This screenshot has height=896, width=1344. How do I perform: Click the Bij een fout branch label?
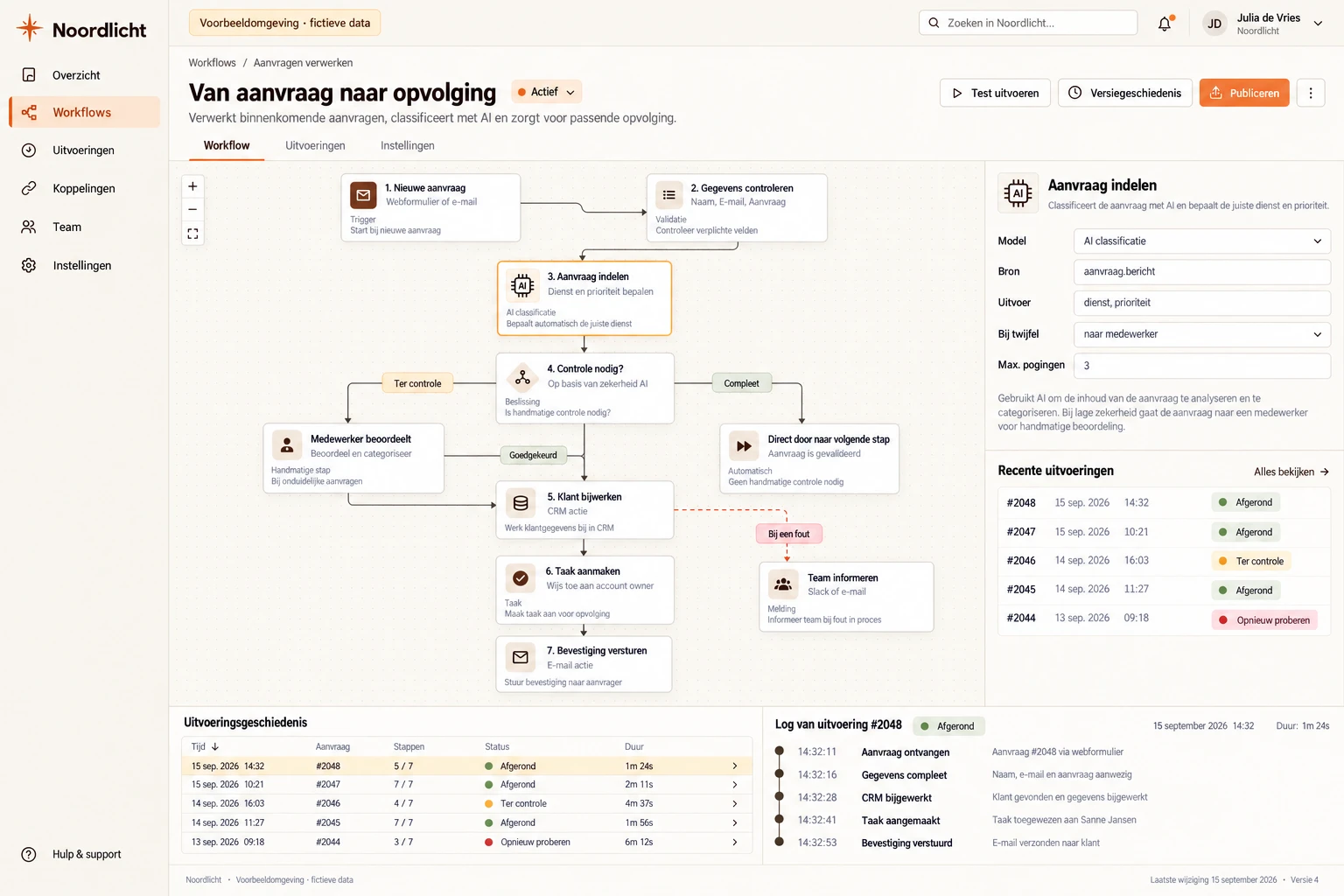coord(789,534)
